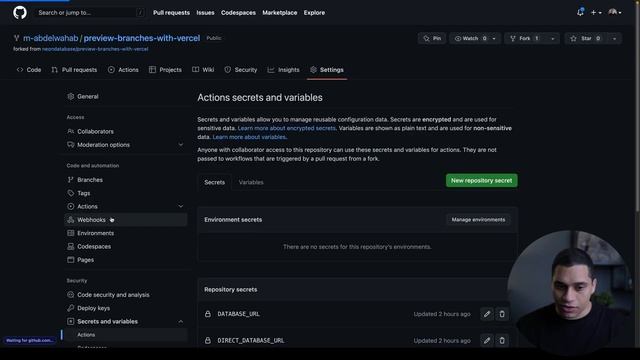The width and height of the screenshot is (640, 360).
Task: Open Codespaces in top navigation
Action: point(238,13)
